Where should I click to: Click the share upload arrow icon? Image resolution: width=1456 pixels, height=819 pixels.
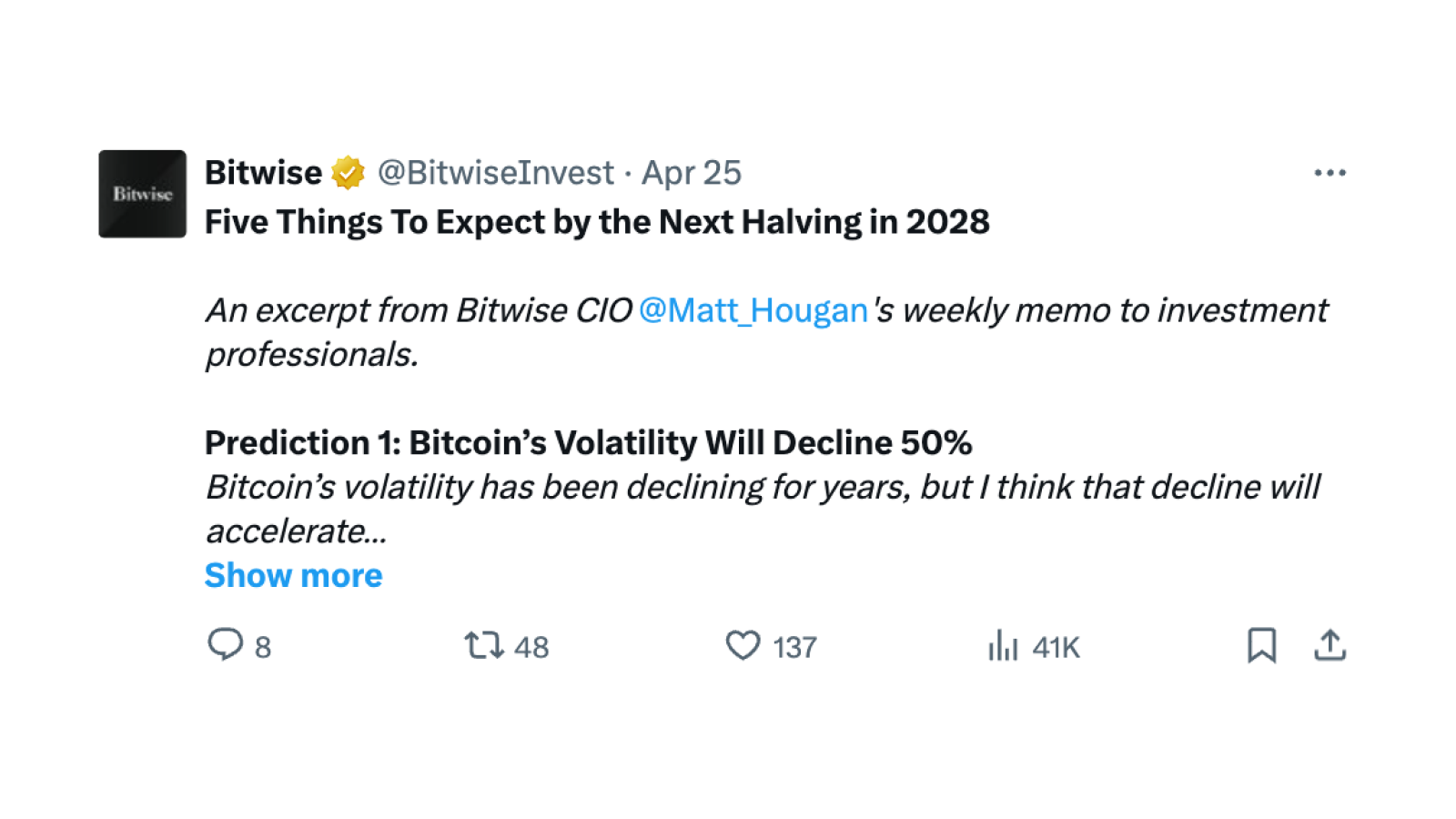pos(1330,644)
